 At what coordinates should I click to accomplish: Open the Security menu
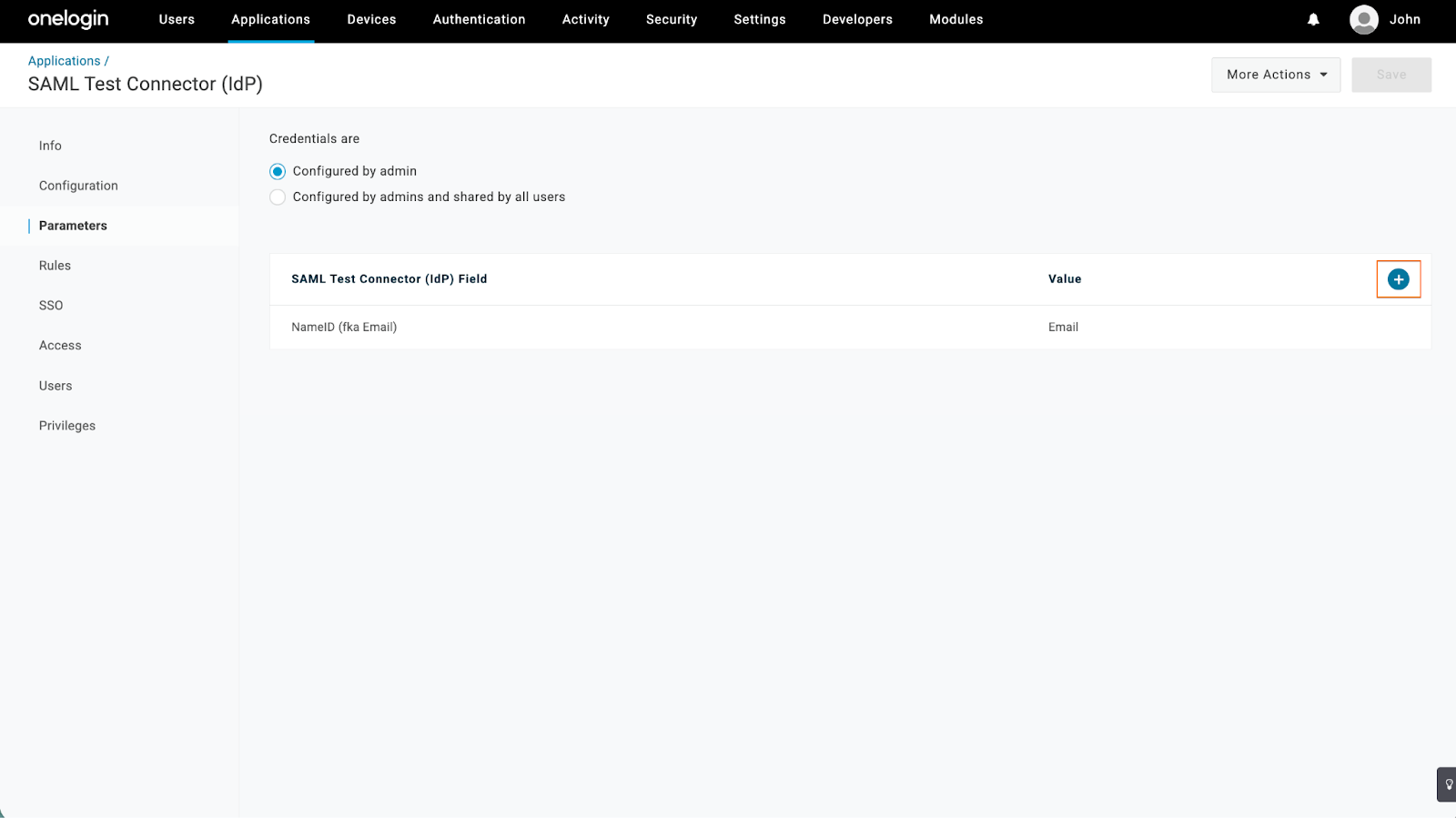[672, 19]
